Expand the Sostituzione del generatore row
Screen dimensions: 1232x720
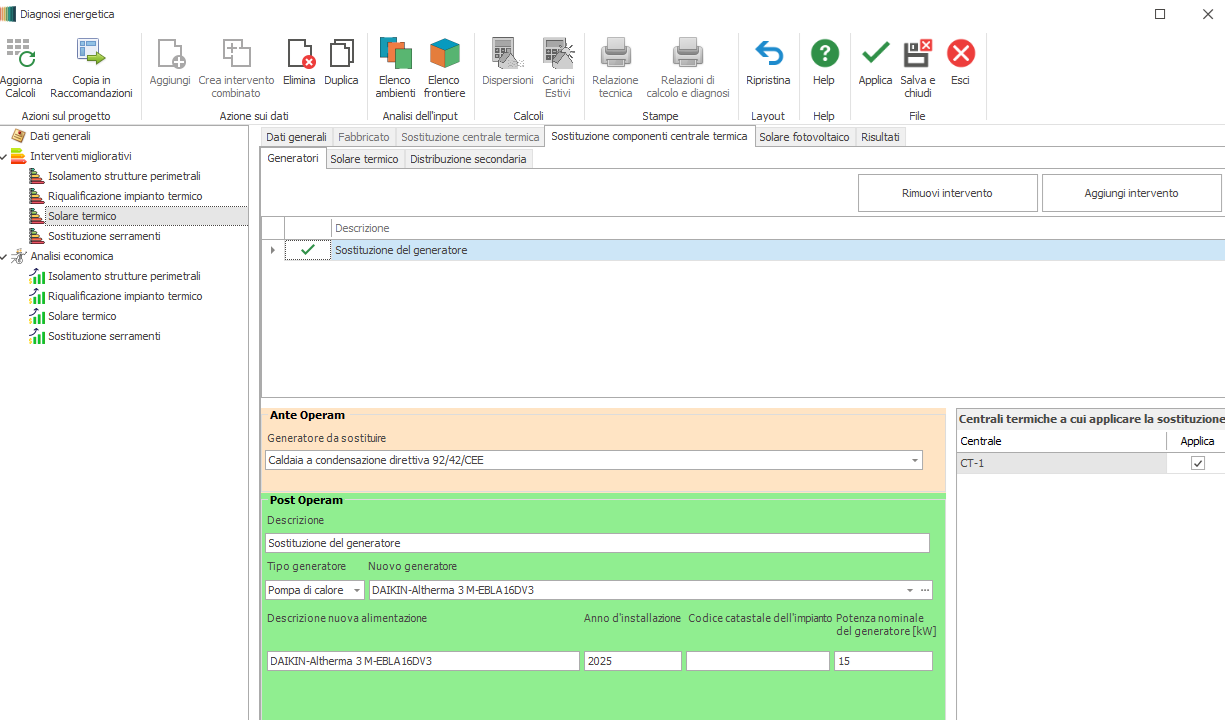point(273,250)
